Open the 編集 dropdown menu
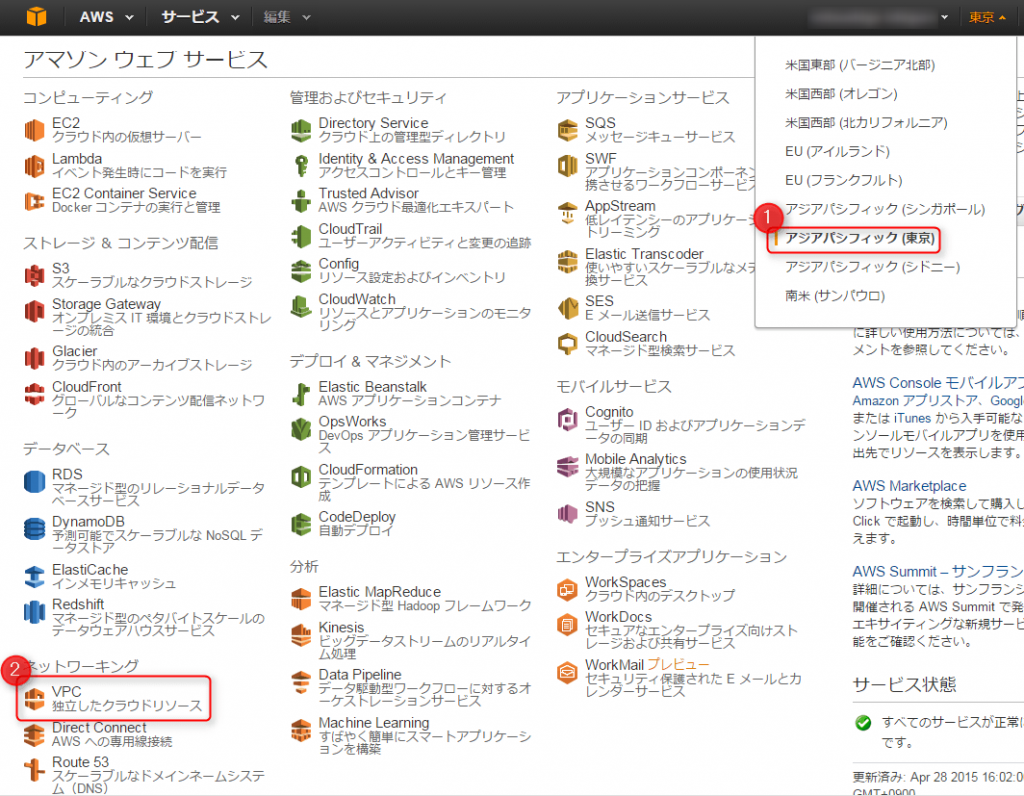The height and width of the screenshot is (796, 1024). pyautogui.click(x=287, y=17)
